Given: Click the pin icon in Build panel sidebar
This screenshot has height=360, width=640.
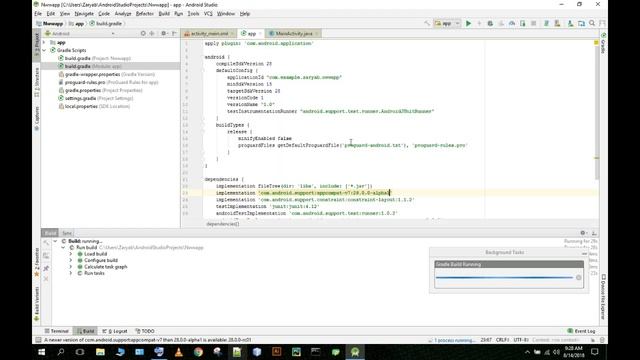Looking at the screenshot, I should coord(46,268).
